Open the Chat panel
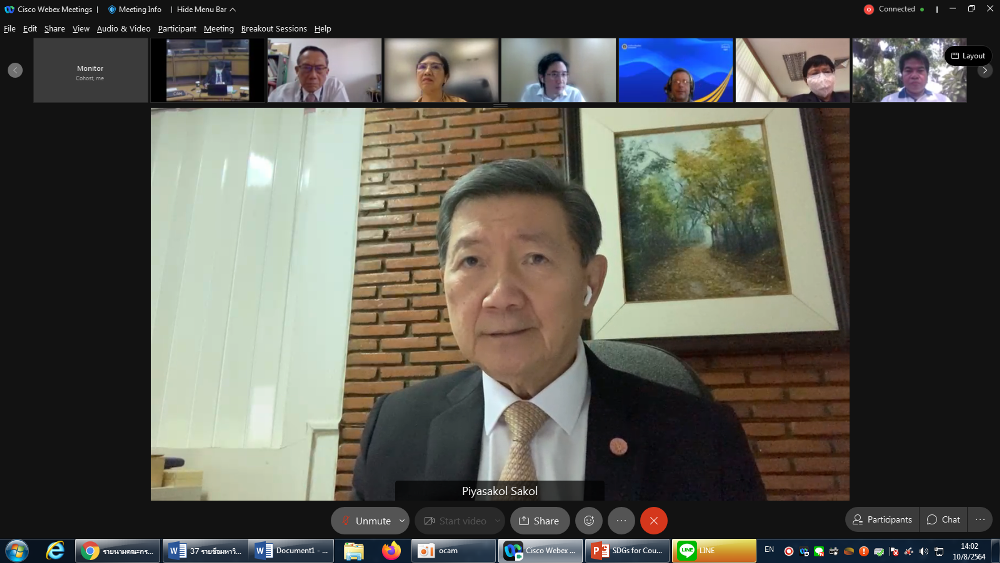 pyautogui.click(x=943, y=520)
